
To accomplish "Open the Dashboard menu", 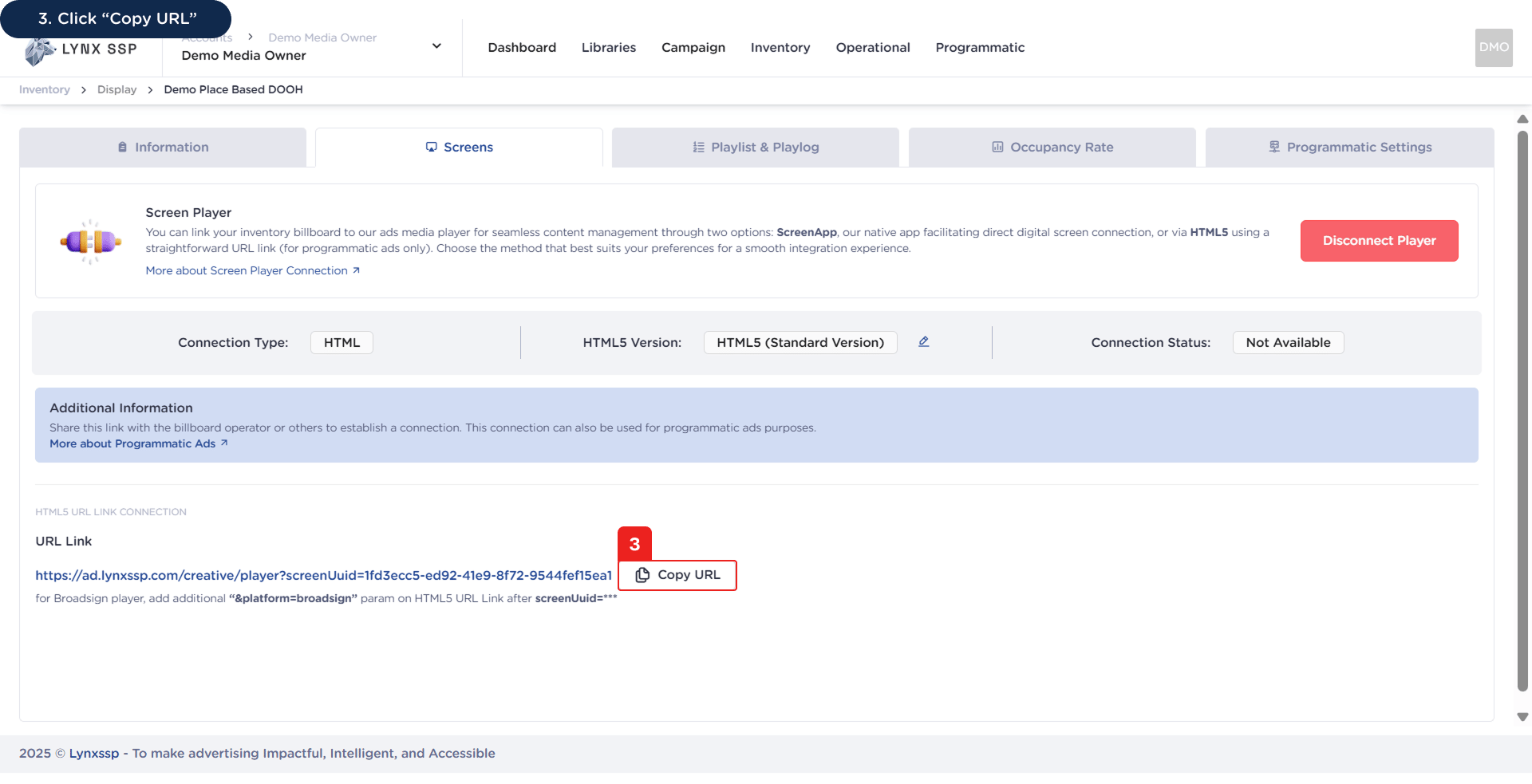I will pos(522,48).
